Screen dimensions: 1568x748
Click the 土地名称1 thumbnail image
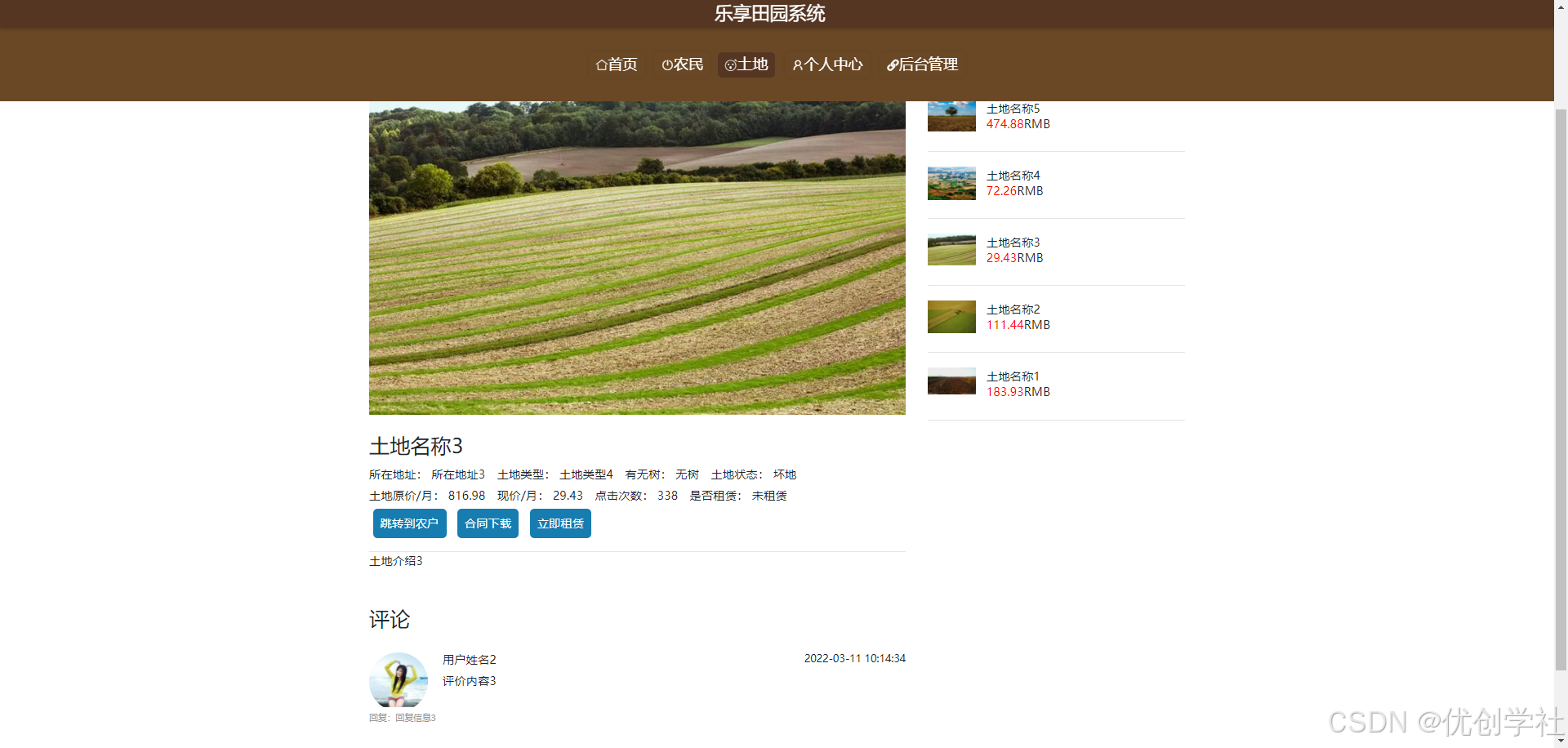(951, 381)
